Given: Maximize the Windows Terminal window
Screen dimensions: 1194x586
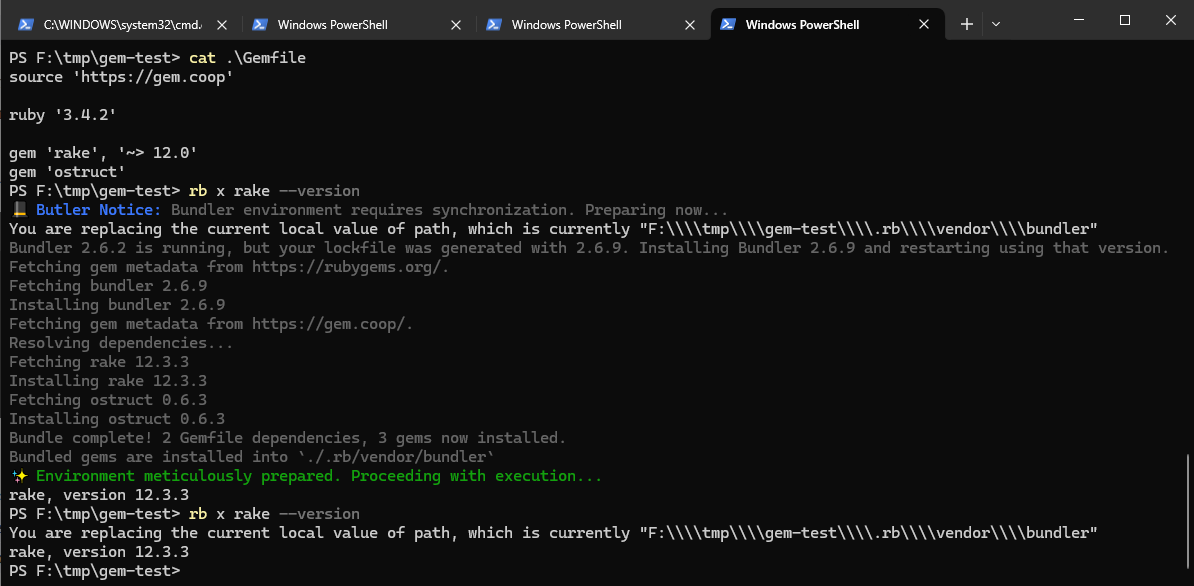Looking at the screenshot, I should pos(1124,20).
